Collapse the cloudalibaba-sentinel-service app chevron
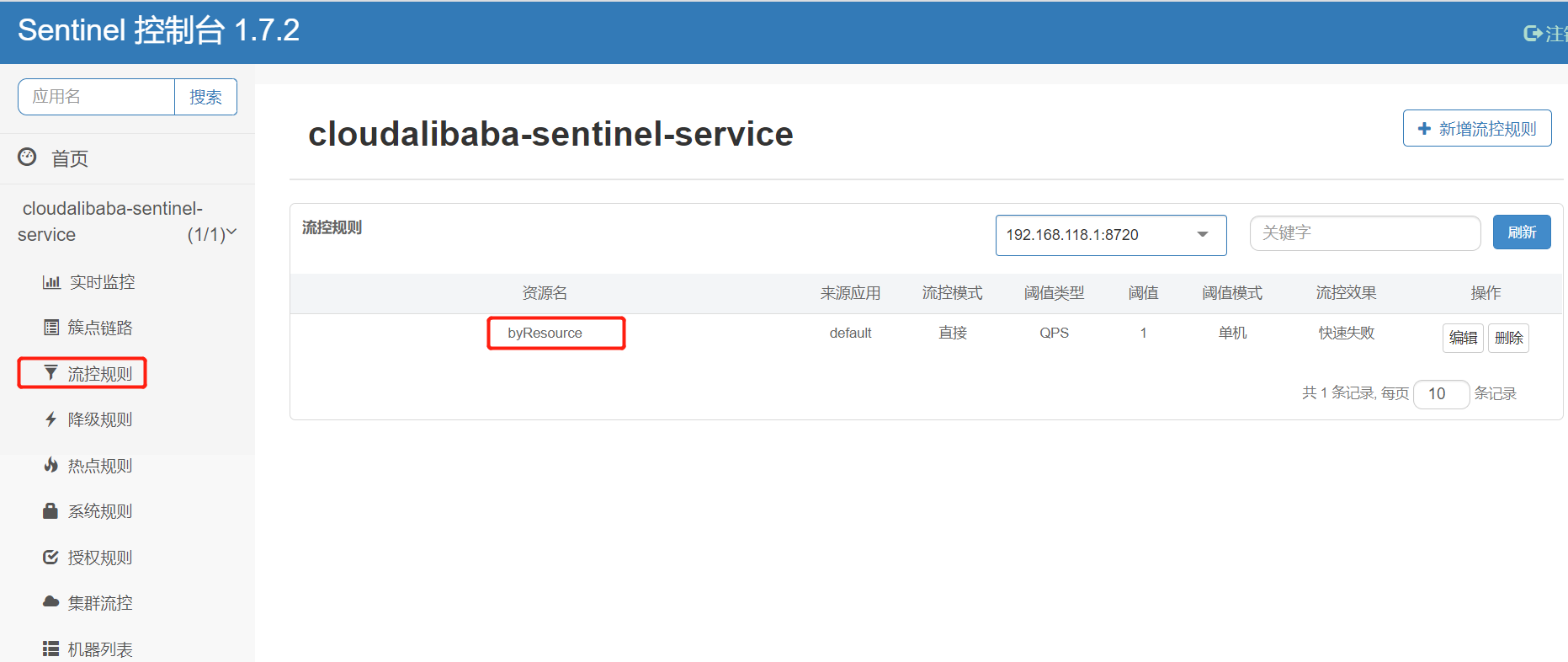The image size is (1568, 662). (231, 232)
